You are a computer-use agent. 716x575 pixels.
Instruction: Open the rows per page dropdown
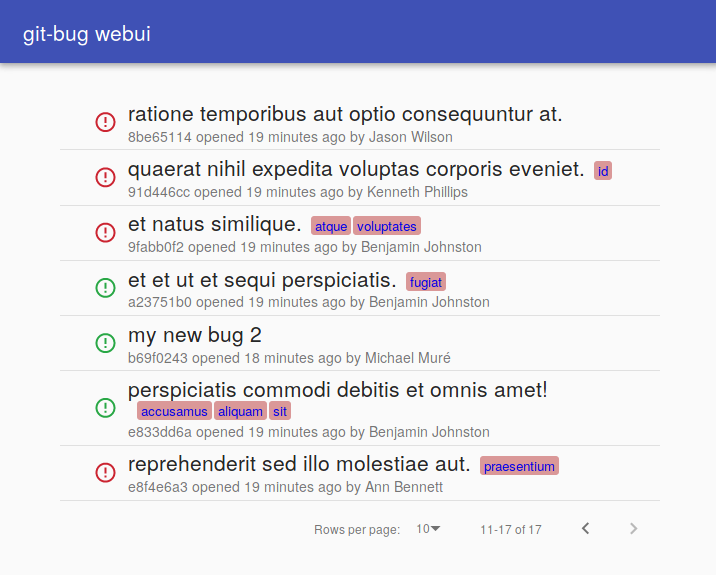coord(428,528)
